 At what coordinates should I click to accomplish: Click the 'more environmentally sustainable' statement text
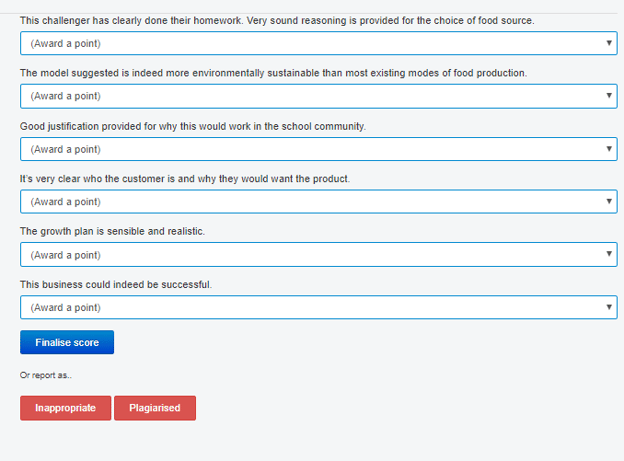point(273,73)
